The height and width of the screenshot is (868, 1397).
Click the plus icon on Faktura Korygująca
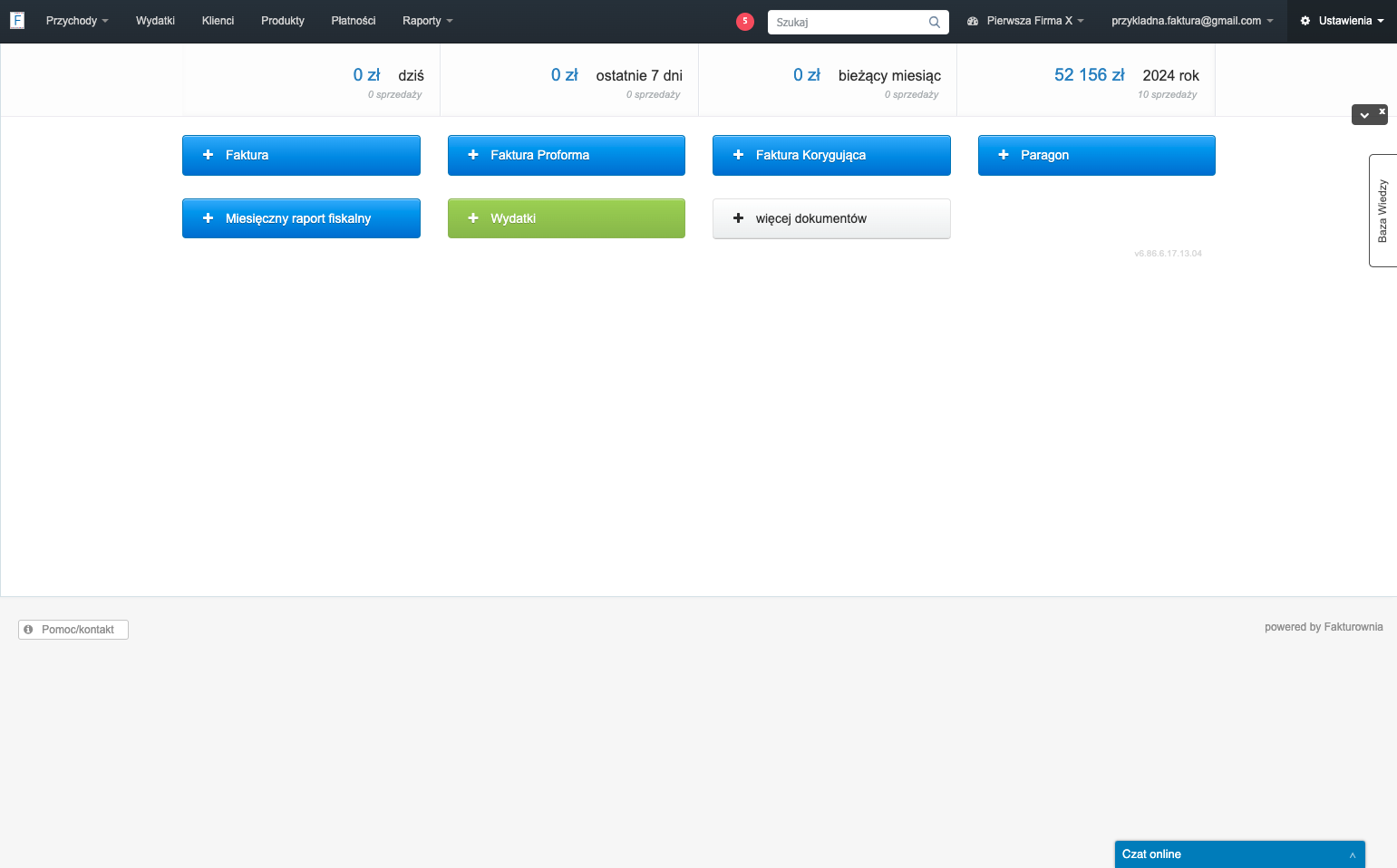(x=738, y=155)
